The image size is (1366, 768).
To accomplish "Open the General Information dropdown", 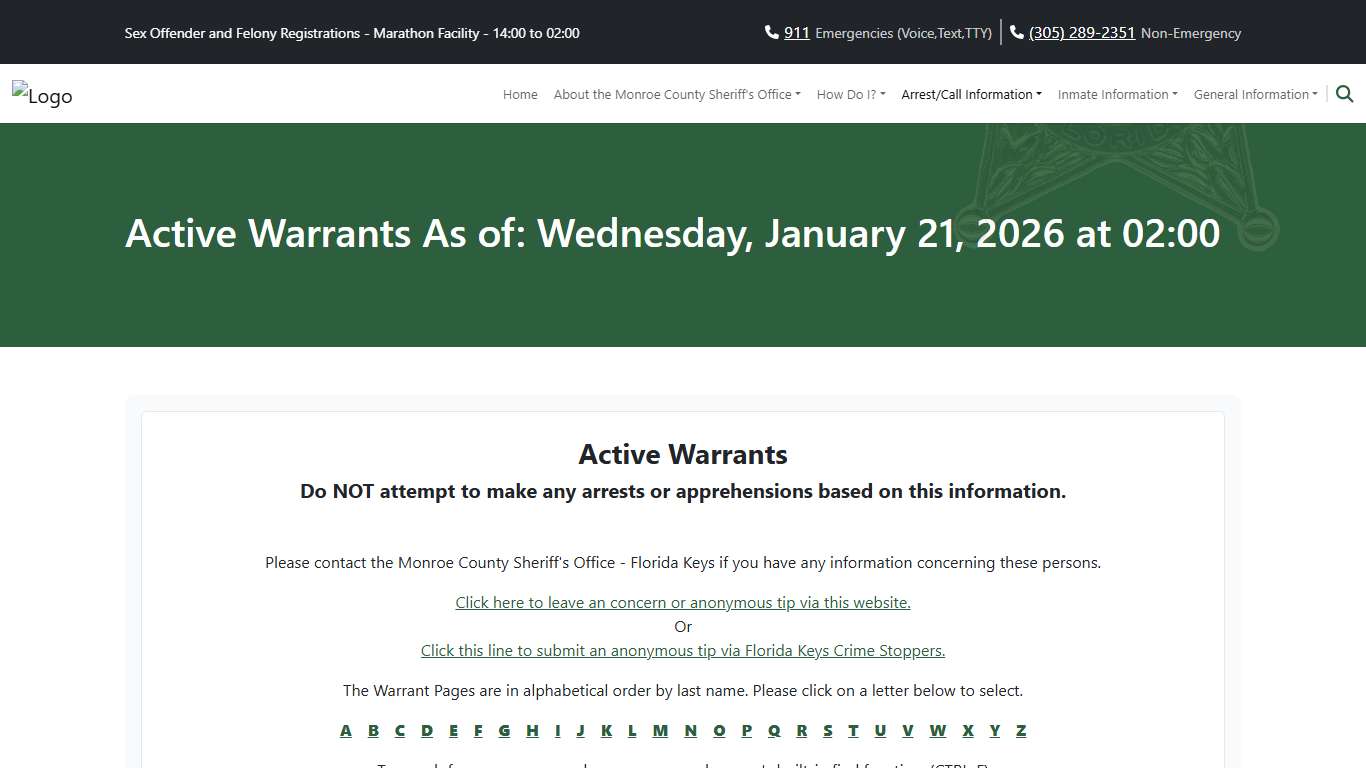I will pyautogui.click(x=1255, y=94).
